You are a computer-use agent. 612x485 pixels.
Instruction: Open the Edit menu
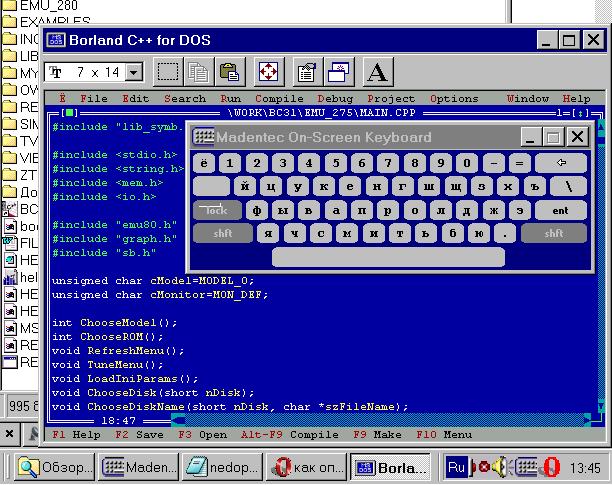[135, 99]
